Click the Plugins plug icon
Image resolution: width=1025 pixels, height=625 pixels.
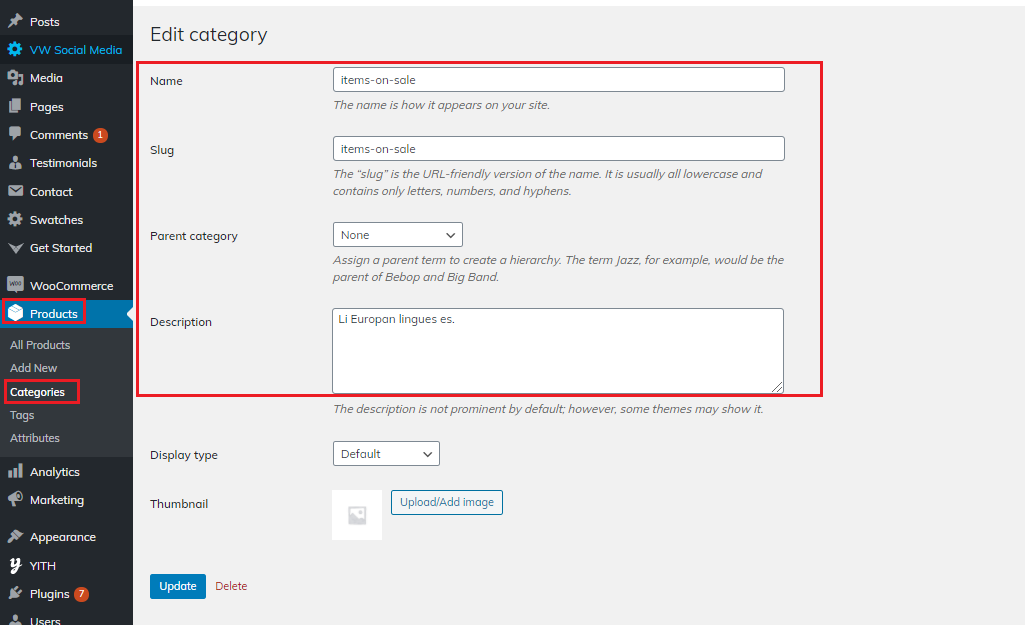pos(15,594)
